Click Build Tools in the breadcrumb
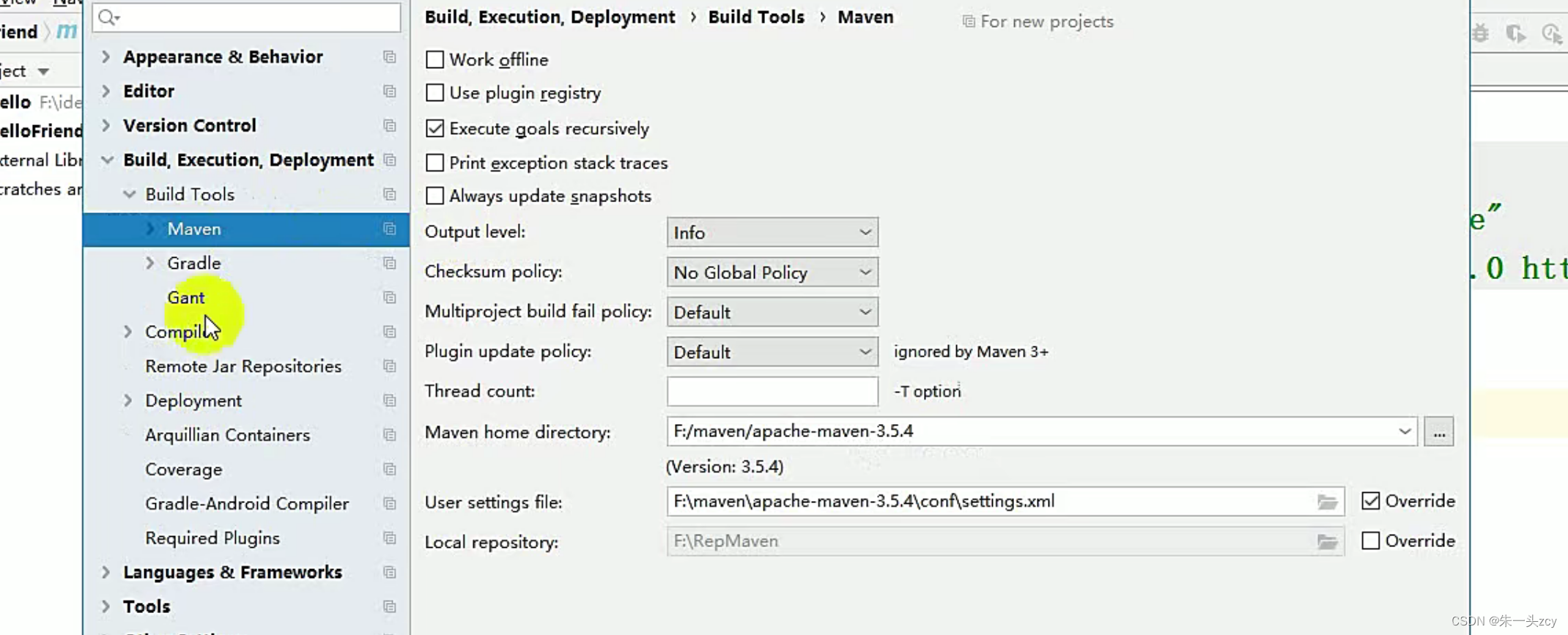 (756, 18)
